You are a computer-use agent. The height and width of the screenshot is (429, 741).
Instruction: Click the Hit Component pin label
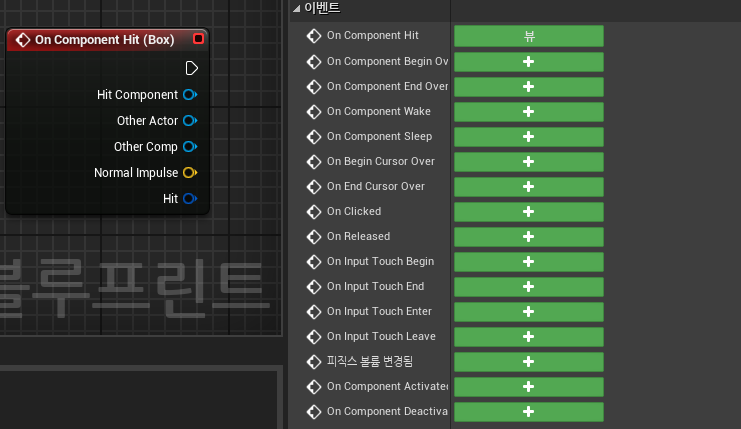click(137, 95)
